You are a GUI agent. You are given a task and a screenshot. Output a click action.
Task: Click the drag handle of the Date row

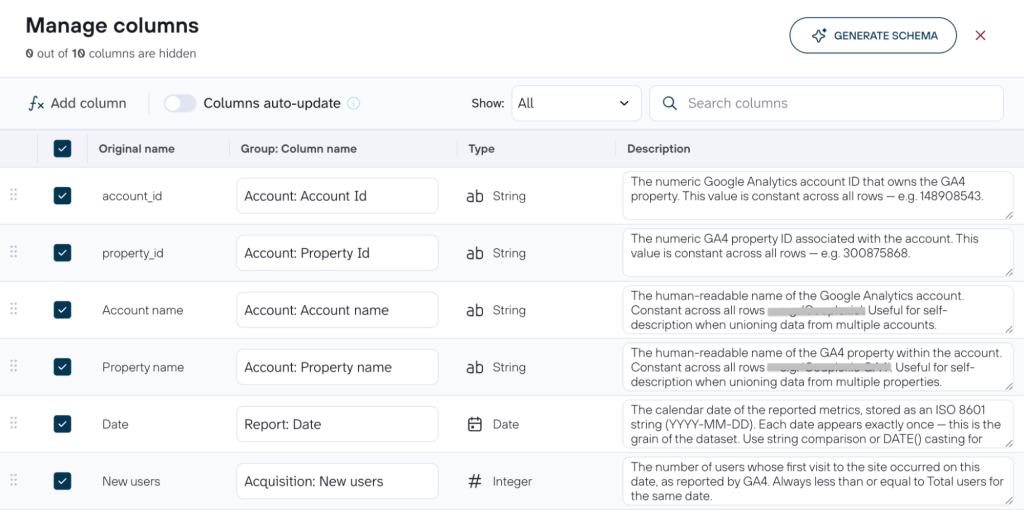point(14,422)
